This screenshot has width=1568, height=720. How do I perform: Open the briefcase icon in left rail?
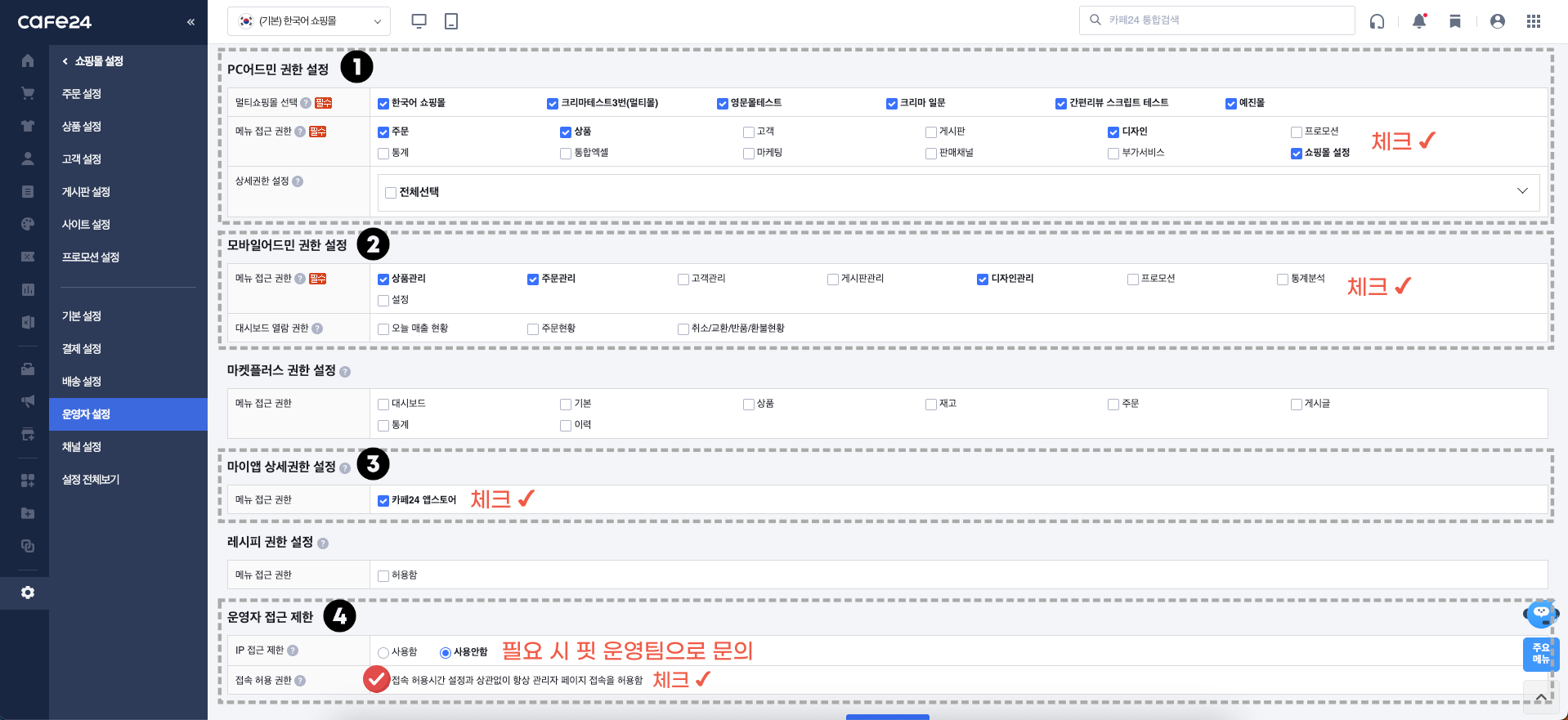point(28,369)
